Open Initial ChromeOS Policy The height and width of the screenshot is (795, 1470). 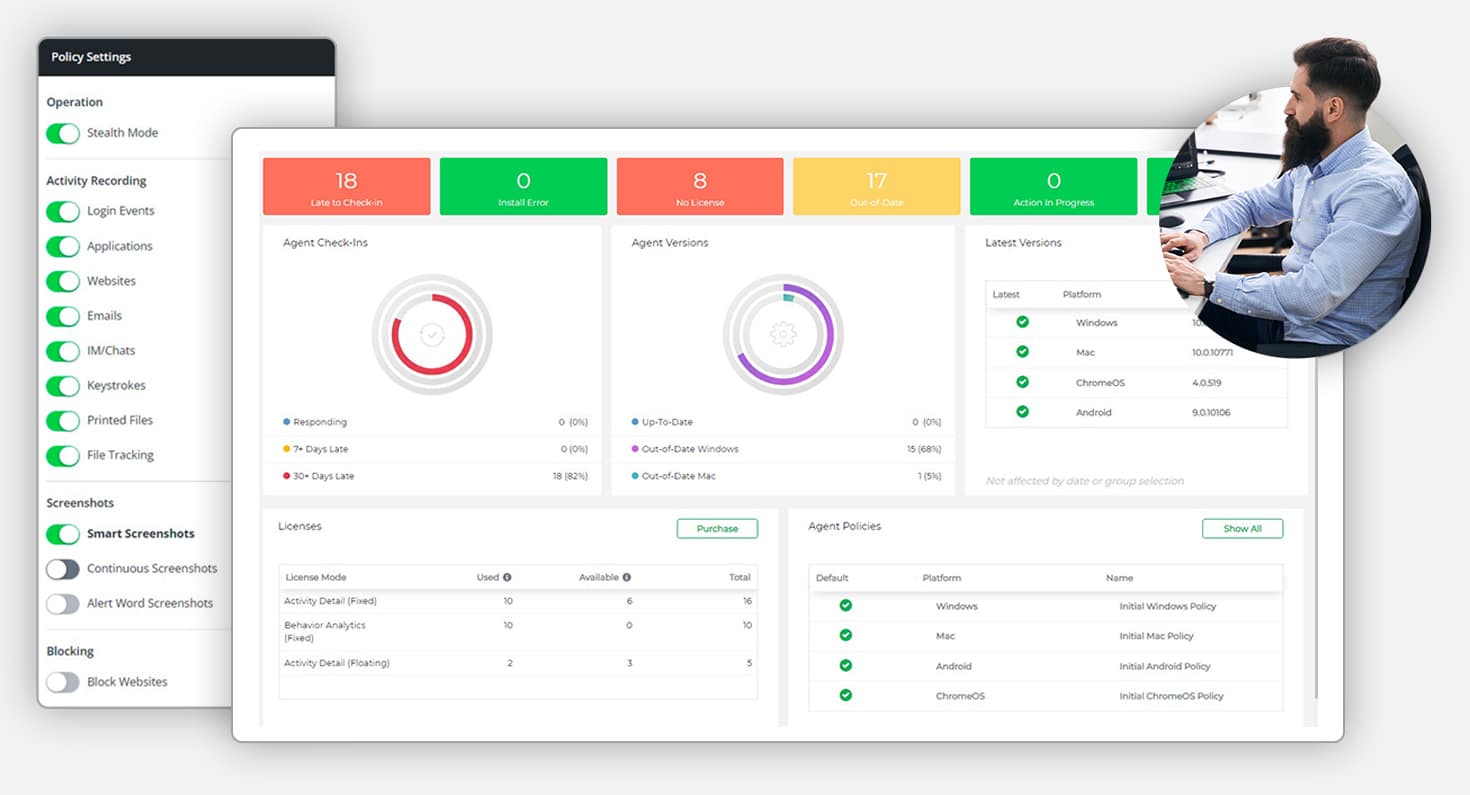tap(1171, 696)
